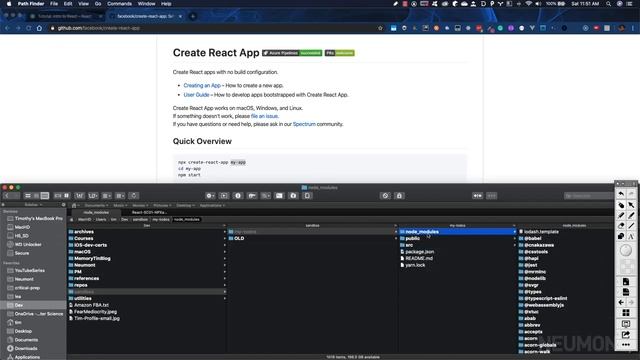Viewport: 640px width, 360px height.
Task: Select README.md file
Action: [x=419, y=258]
